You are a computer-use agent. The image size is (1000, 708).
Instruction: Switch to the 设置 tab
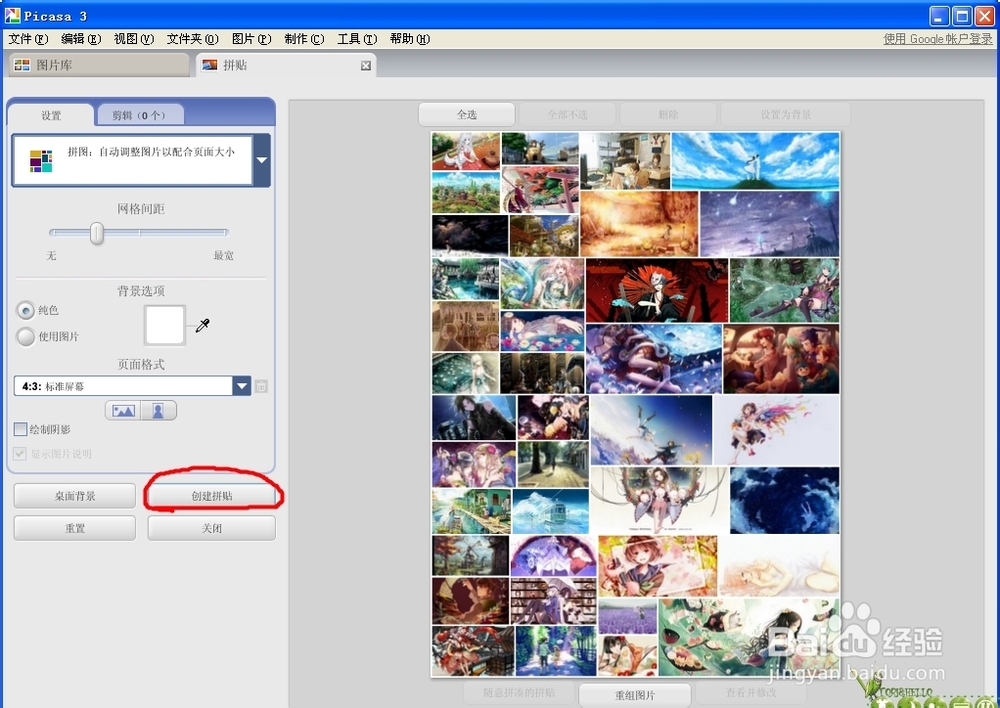pyautogui.click(x=51, y=115)
